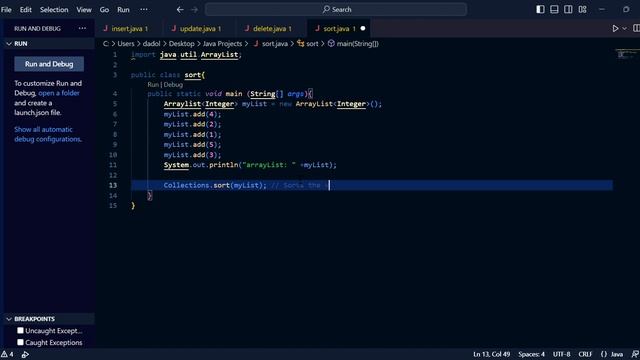Viewport: 640px width, 360px height.
Task: Click the Java braces language icon
Action: (x=604, y=354)
